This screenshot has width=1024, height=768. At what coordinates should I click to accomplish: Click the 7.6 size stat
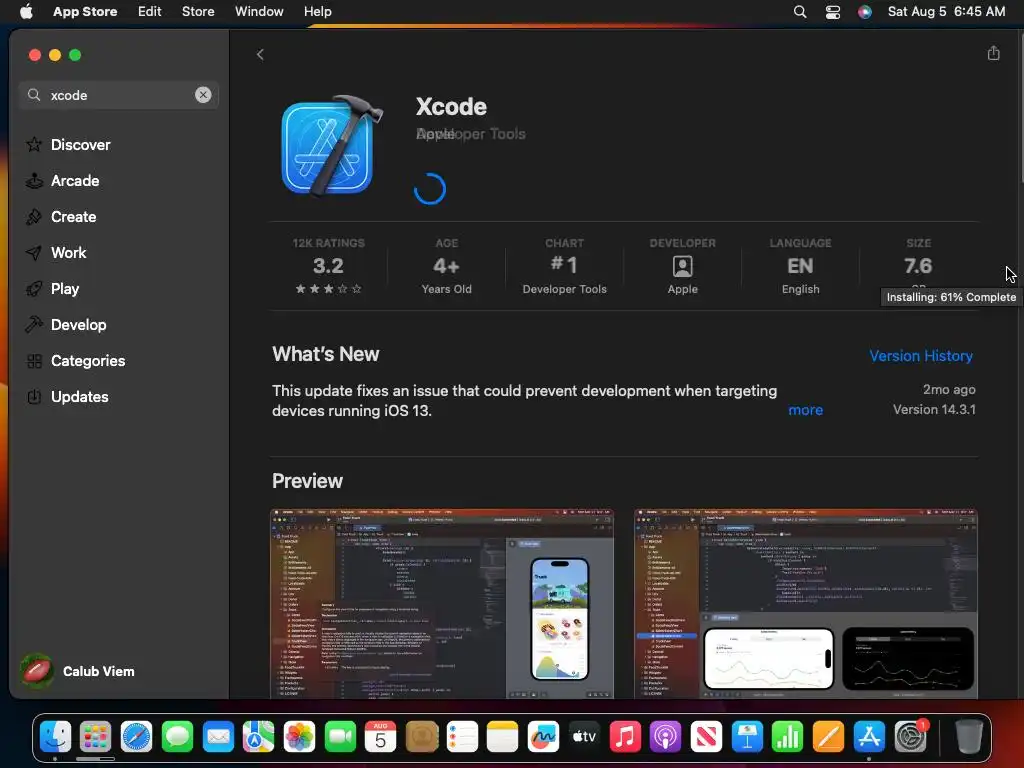(x=918, y=265)
